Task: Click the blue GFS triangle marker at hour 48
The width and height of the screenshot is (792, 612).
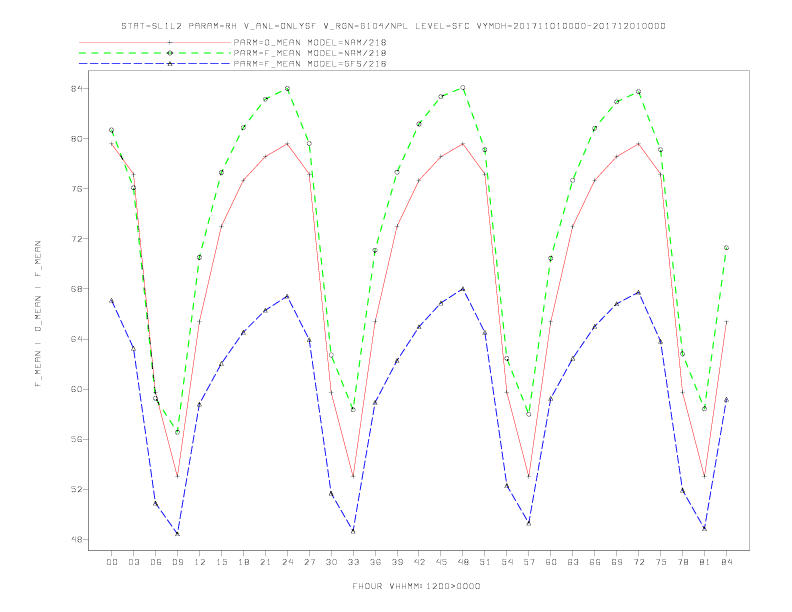Action: click(463, 289)
